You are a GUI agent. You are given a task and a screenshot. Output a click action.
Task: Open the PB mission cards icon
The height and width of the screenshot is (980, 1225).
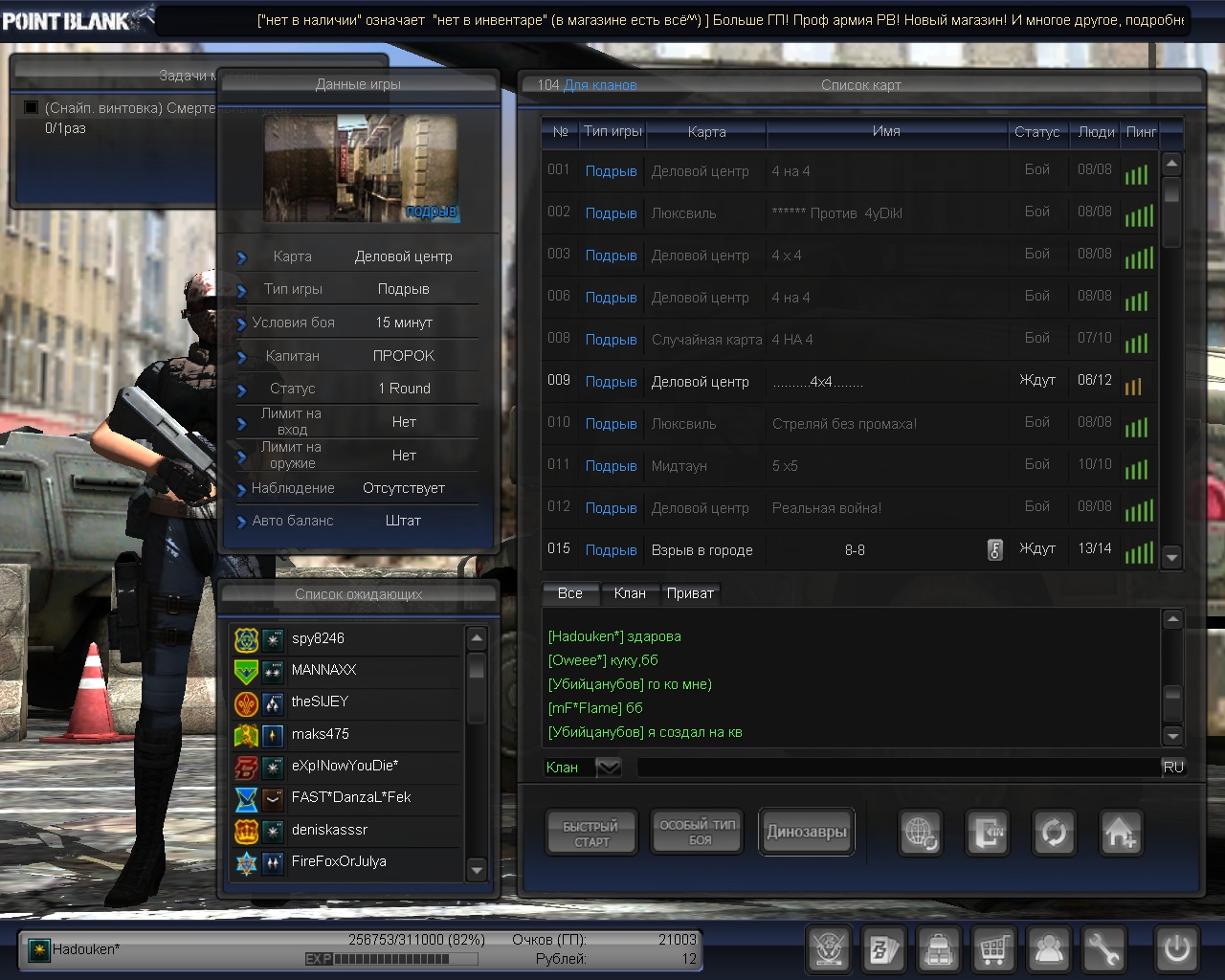(x=883, y=949)
